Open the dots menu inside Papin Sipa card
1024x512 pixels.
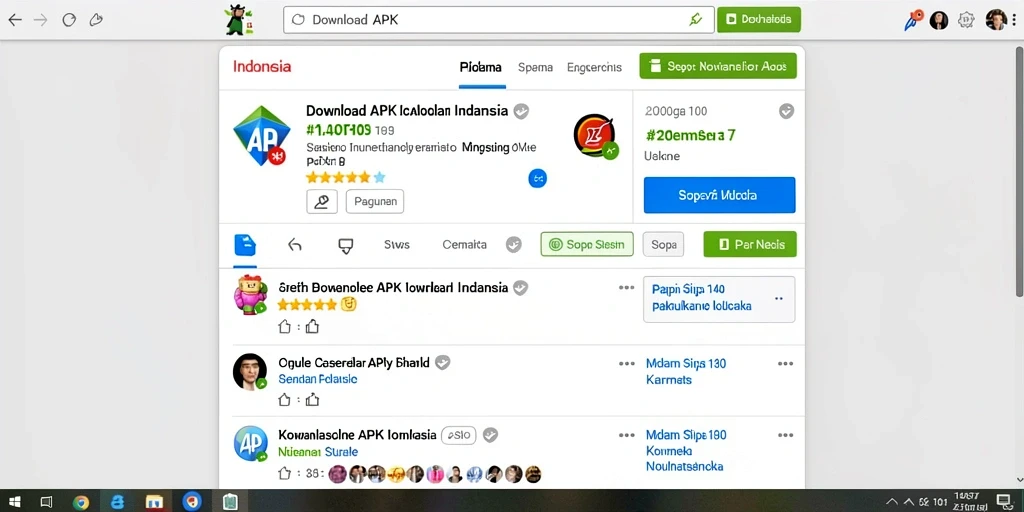(x=778, y=298)
